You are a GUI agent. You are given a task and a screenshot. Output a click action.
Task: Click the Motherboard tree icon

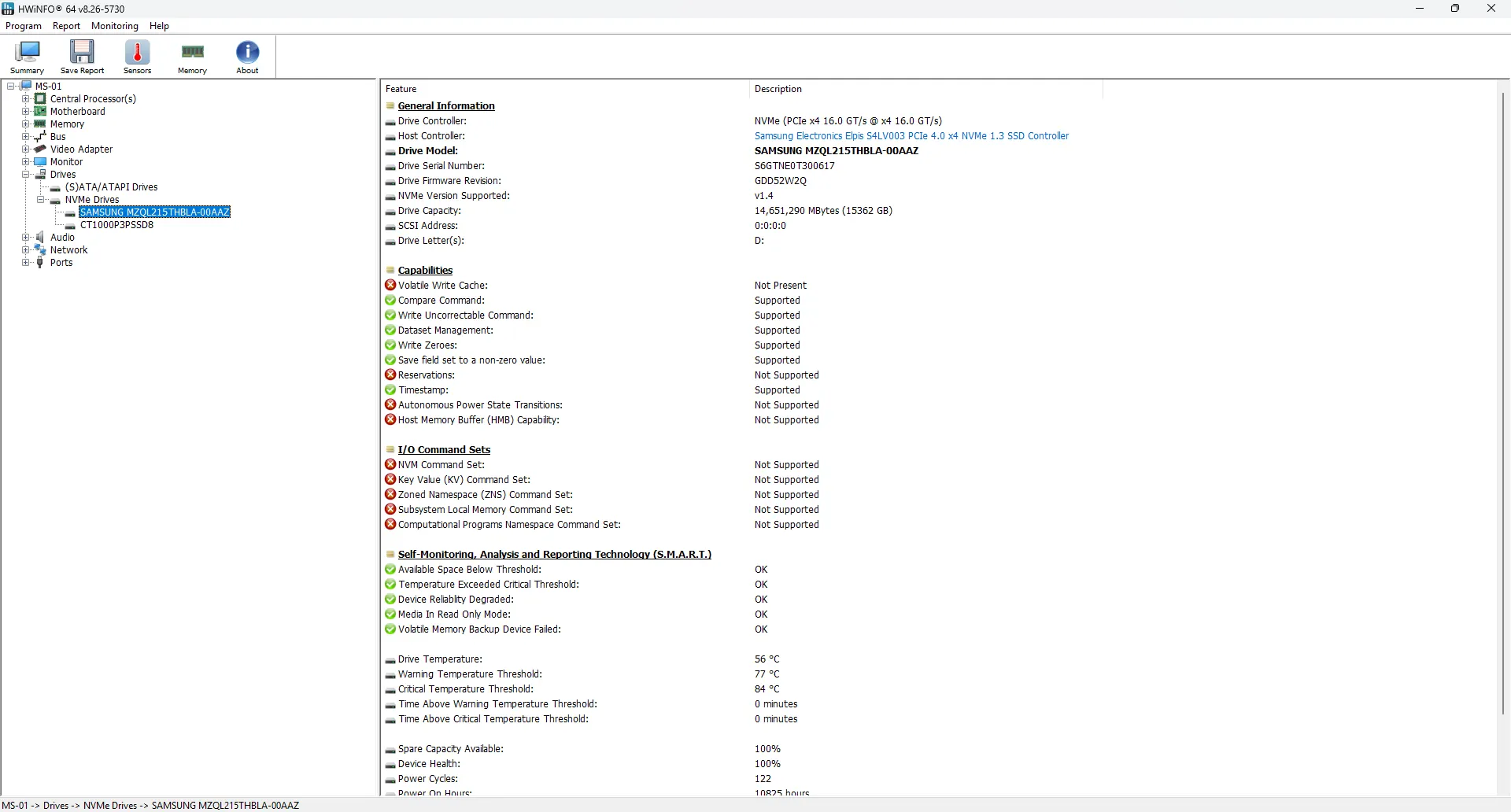(x=40, y=111)
